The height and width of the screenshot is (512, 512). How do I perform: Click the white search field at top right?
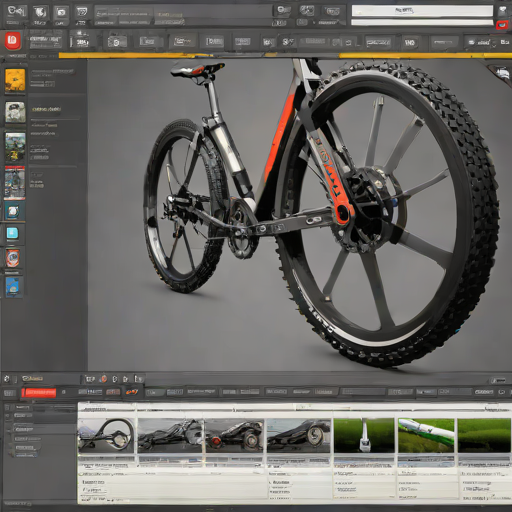point(422,11)
